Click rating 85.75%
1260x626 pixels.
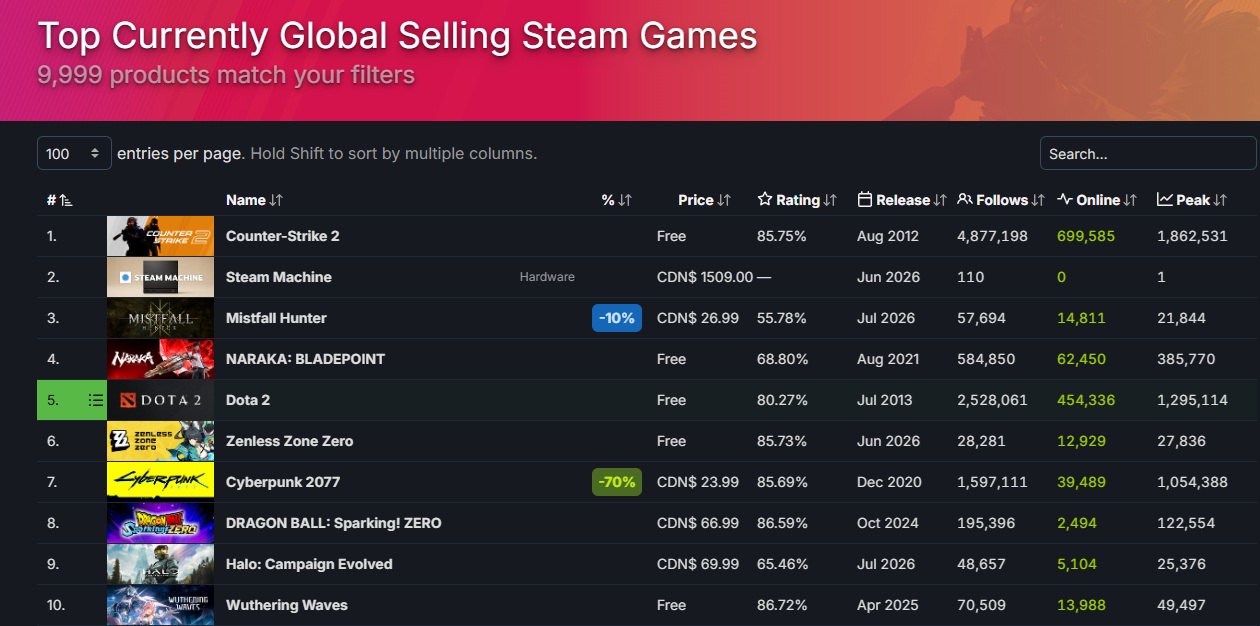coord(782,236)
